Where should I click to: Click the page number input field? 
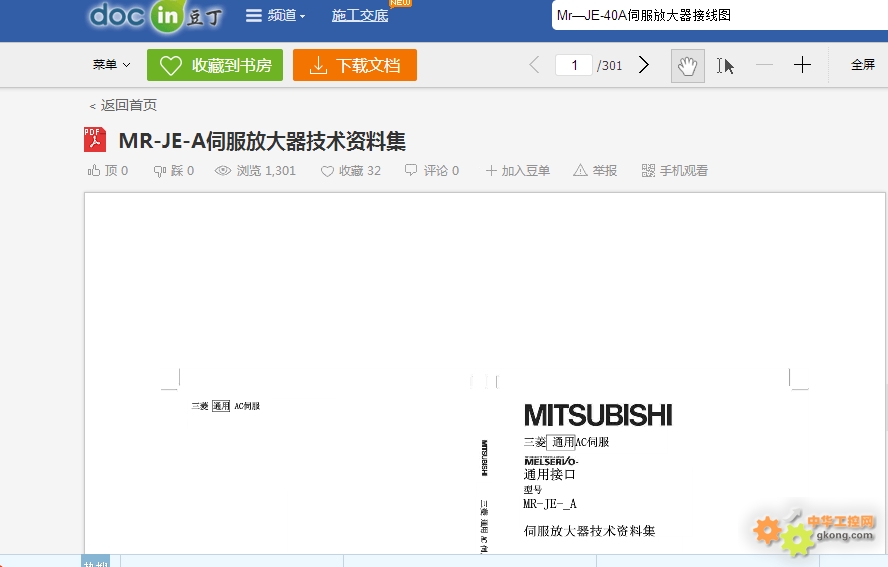pyautogui.click(x=574, y=65)
